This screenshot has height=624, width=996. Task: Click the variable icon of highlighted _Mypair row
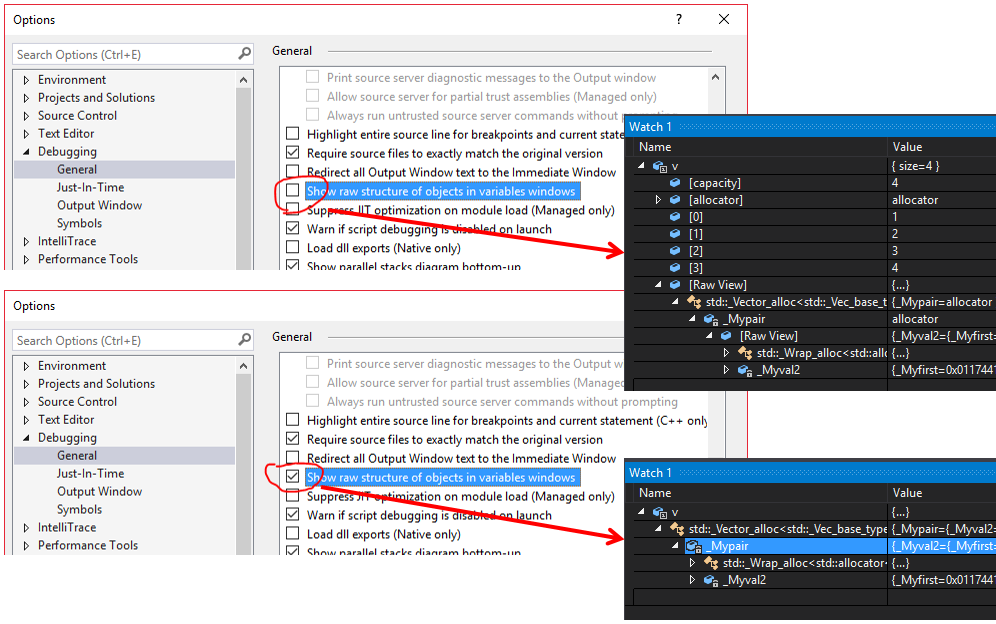(x=693, y=546)
